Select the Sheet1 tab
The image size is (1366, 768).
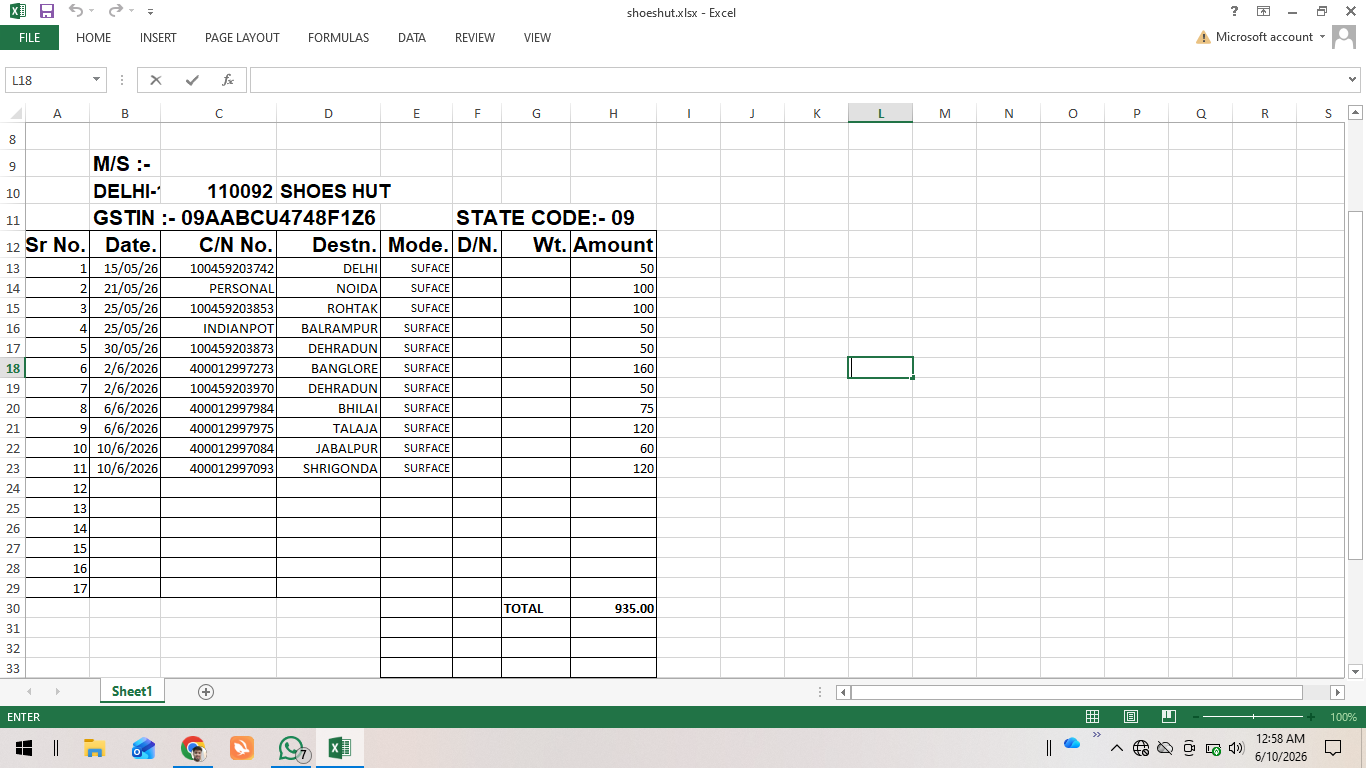click(132, 691)
